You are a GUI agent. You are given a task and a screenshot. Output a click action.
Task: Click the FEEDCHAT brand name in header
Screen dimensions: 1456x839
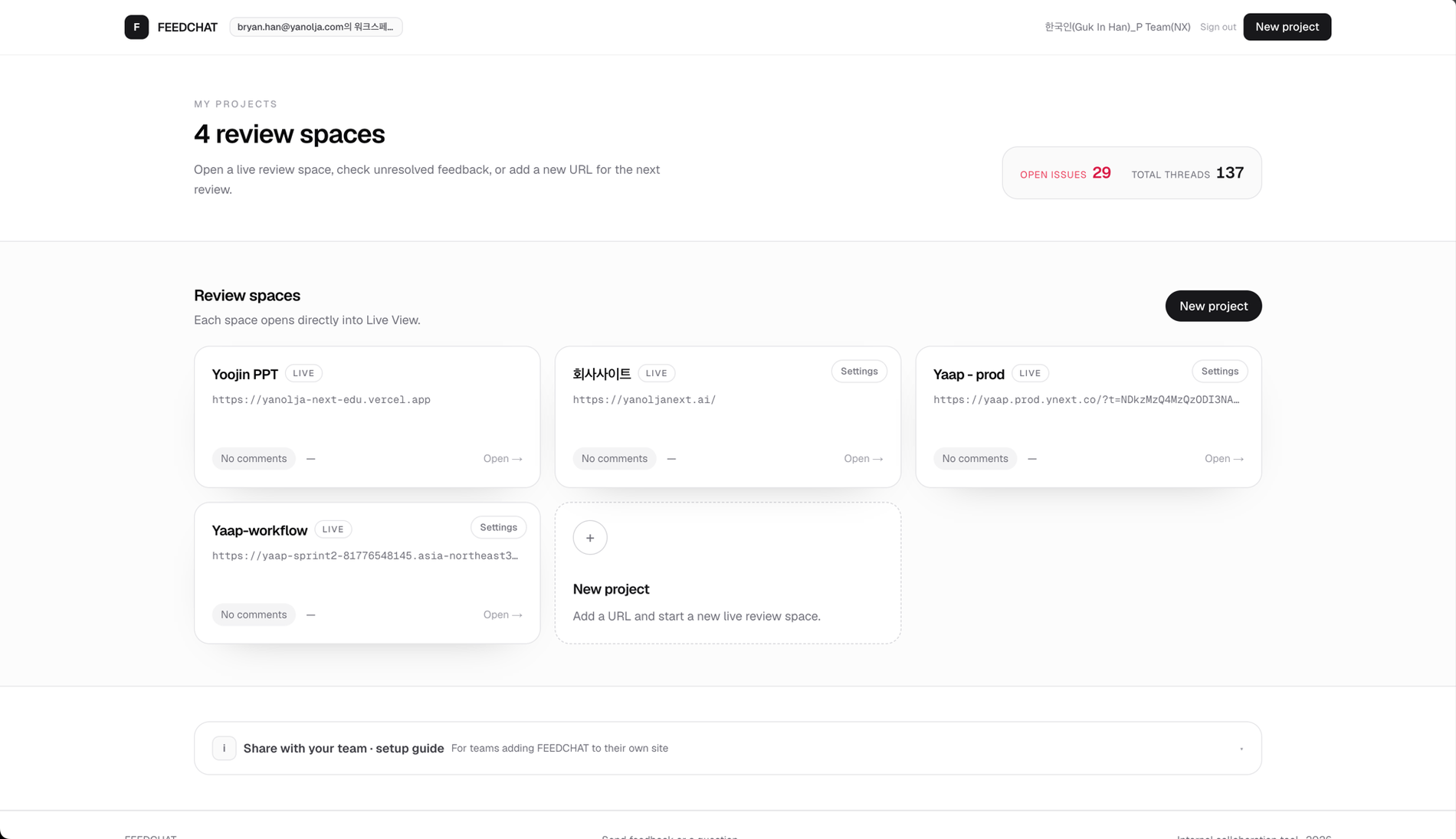(x=187, y=27)
